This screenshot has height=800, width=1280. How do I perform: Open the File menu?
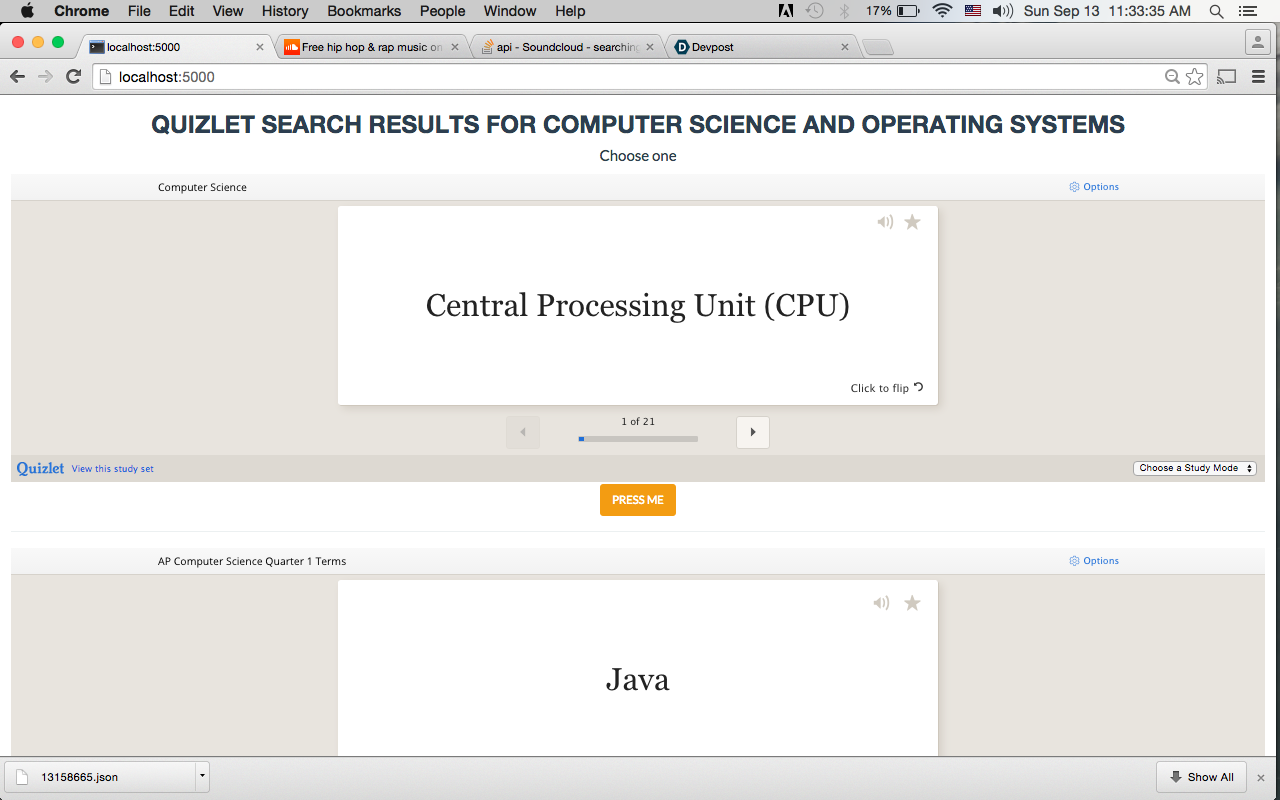tap(139, 11)
